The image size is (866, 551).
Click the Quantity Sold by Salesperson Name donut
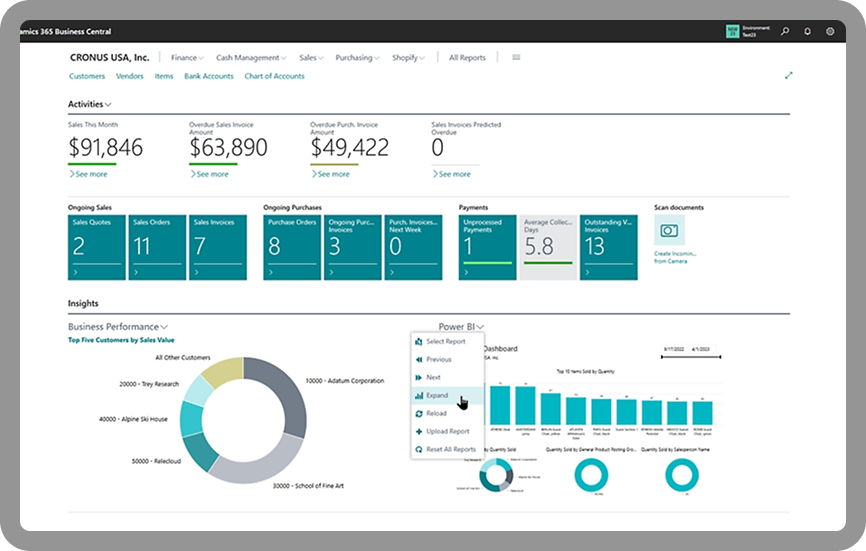coord(682,475)
